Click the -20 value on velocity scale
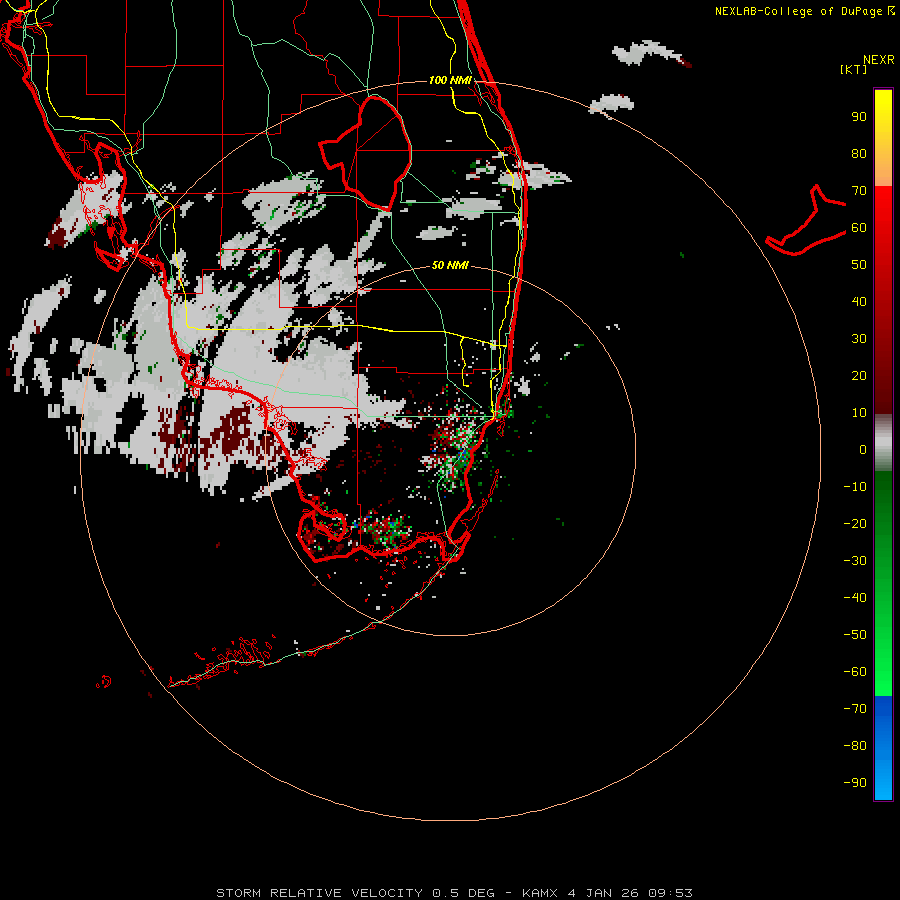The image size is (900, 900). pos(855,524)
